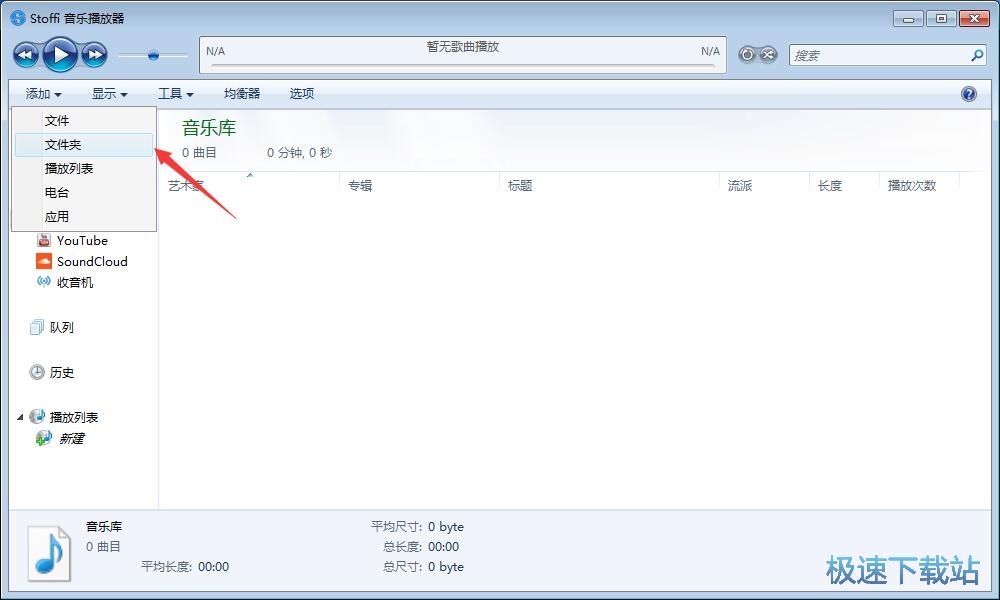Screen dimensions: 1000x600
Task: Click the Previous track button
Action: [x=26, y=54]
